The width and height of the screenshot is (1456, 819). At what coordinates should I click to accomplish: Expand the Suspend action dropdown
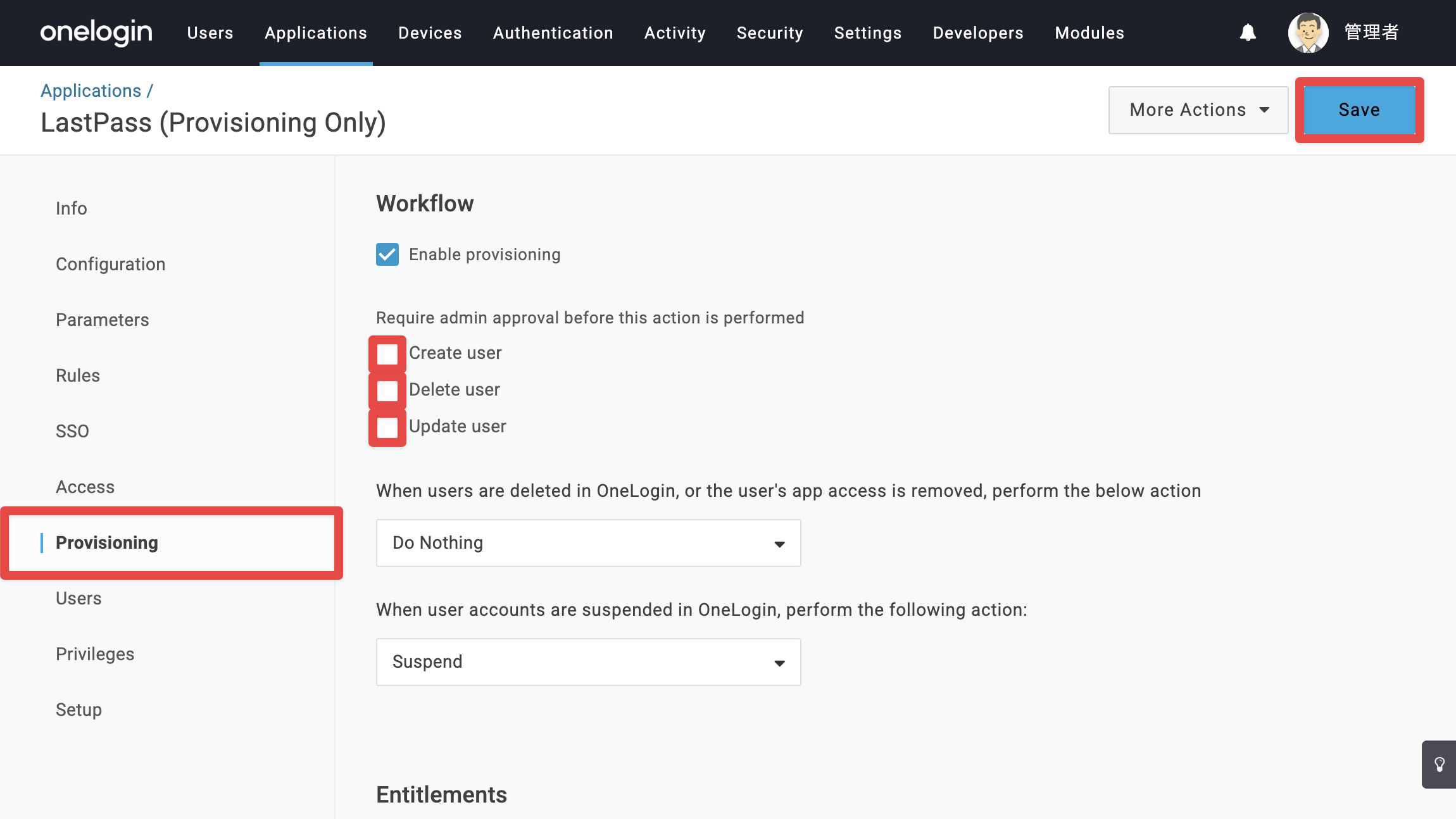[589, 662]
